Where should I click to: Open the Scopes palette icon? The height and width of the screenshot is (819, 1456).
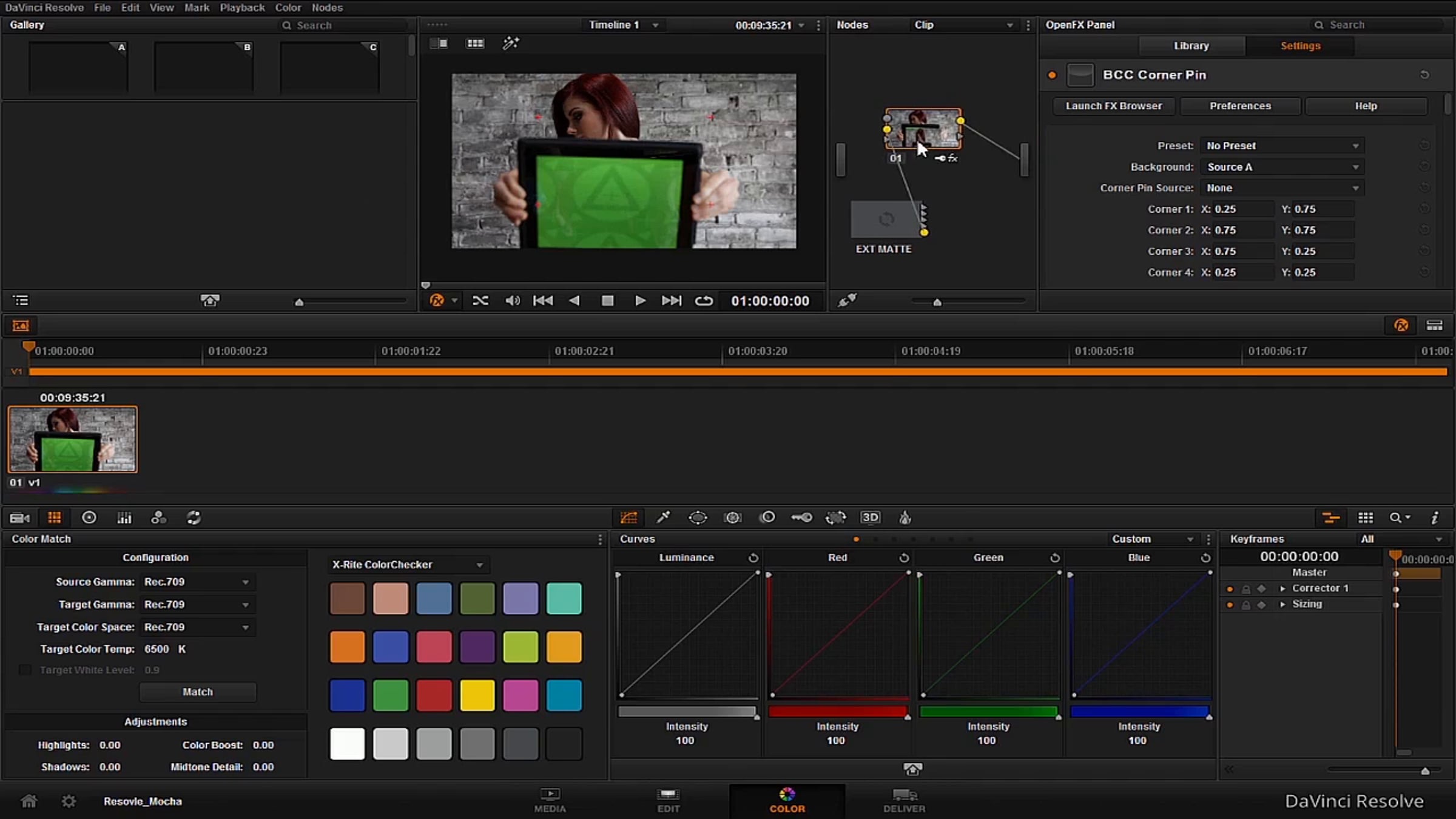pyautogui.click(x=1366, y=517)
